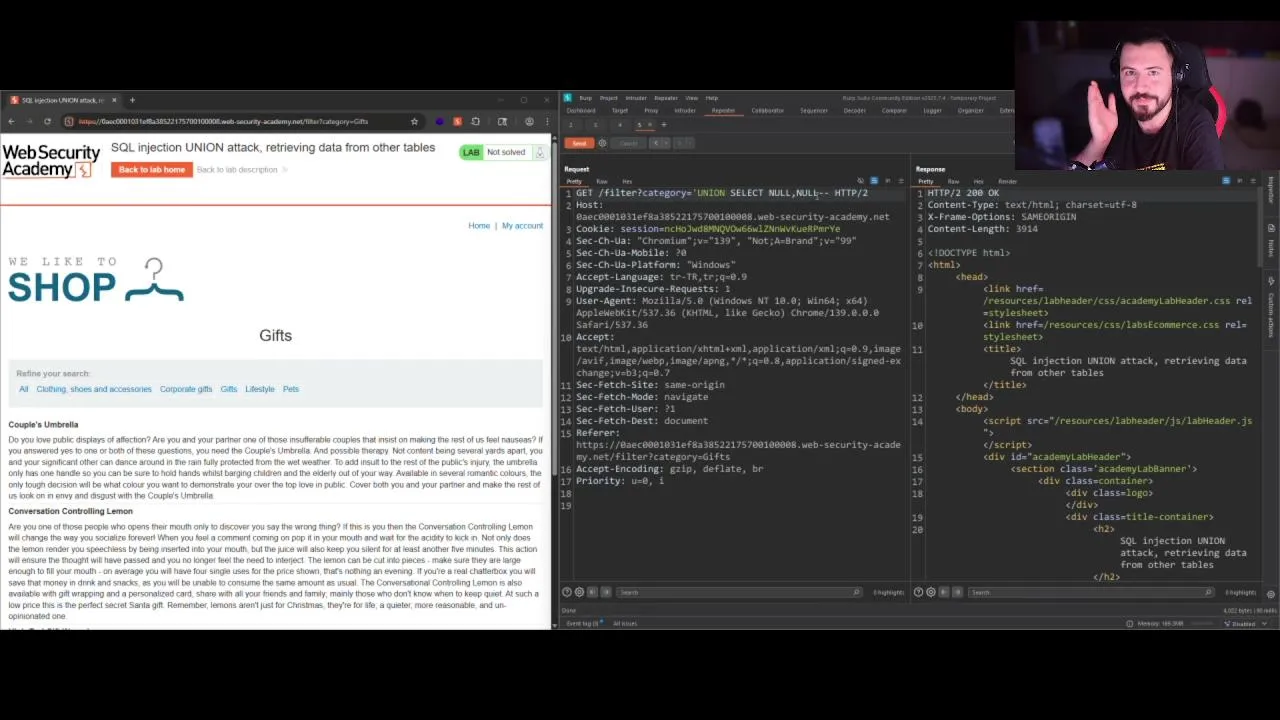Open Chrome profile icon

(x=529, y=122)
